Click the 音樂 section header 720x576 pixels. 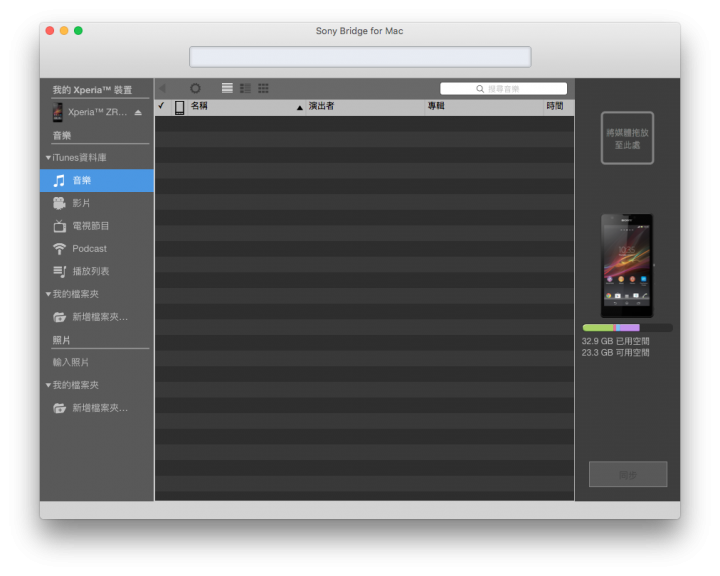coord(62,136)
